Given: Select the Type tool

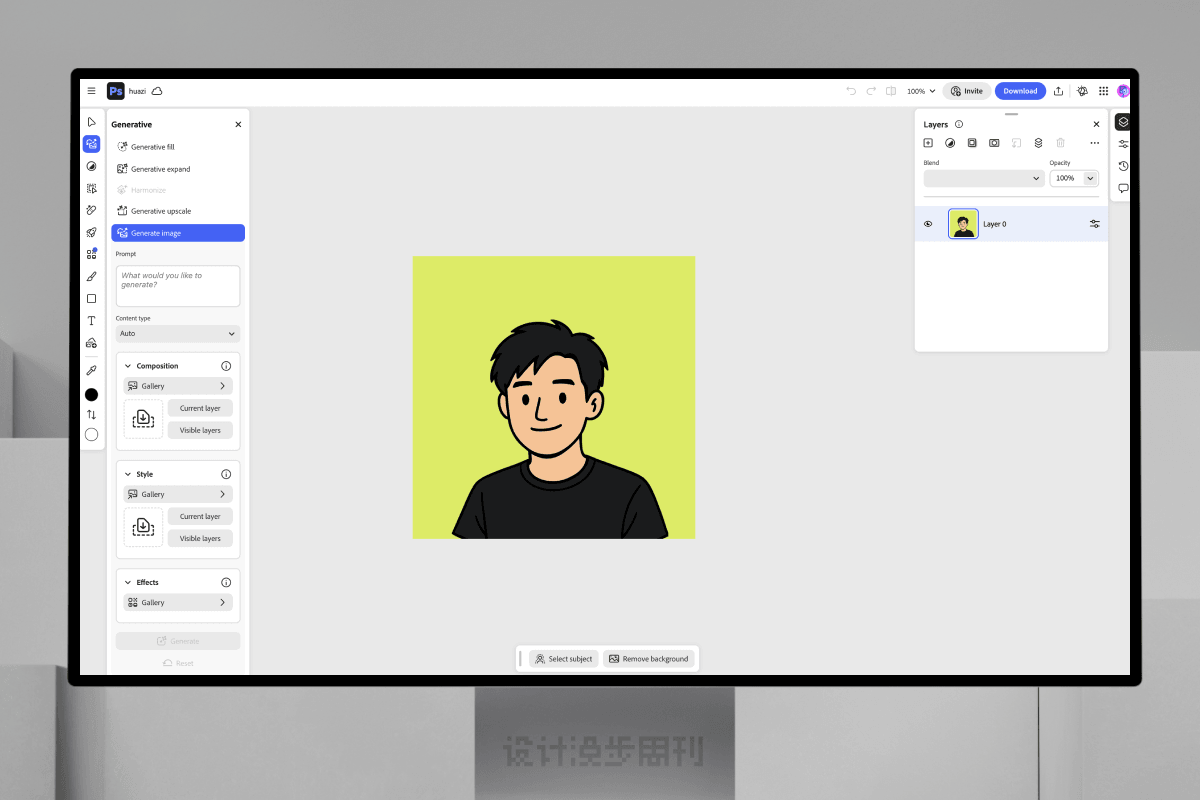Looking at the screenshot, I should click(92, 321).
